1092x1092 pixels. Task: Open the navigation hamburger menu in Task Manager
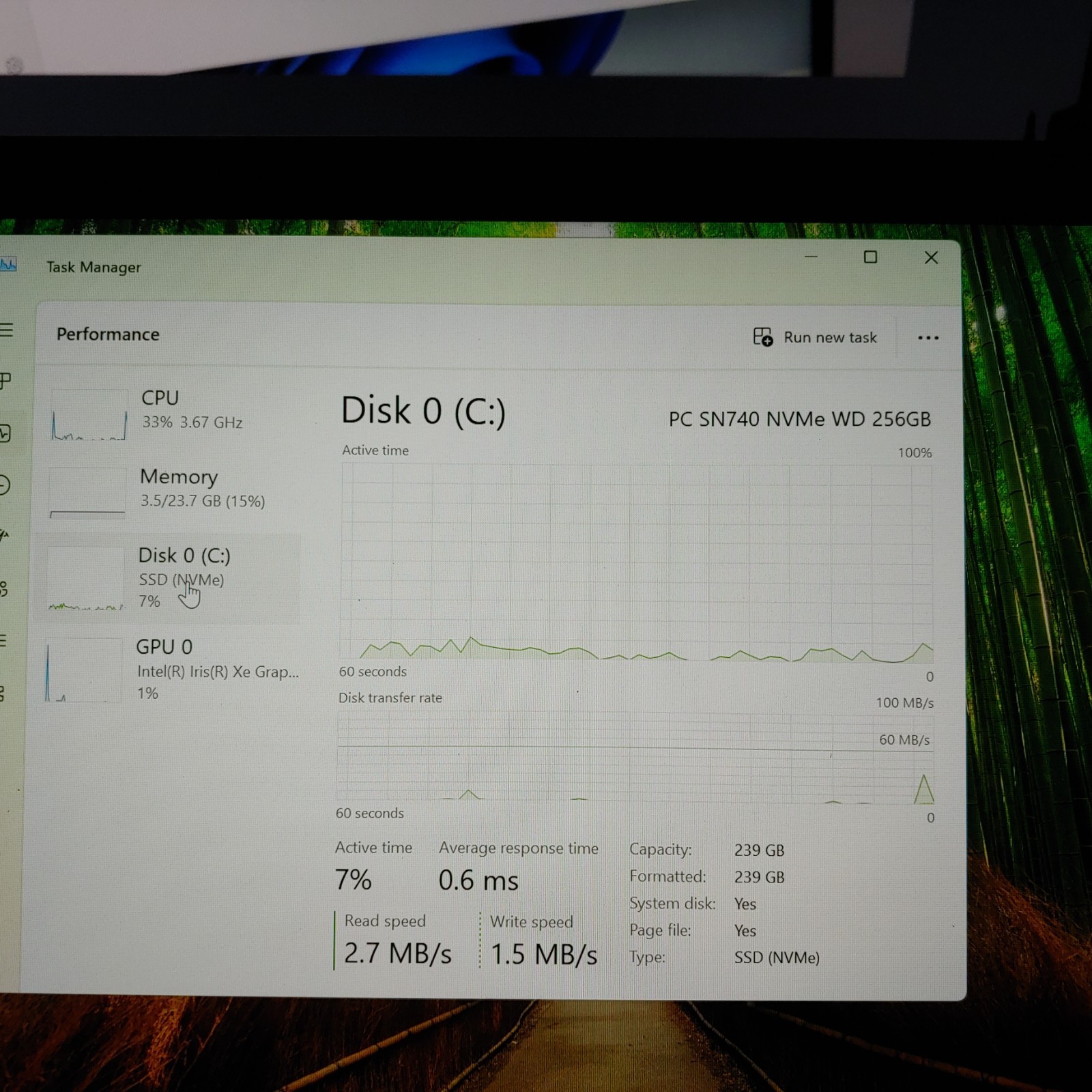pyautogui.click(x=6, y=330)
